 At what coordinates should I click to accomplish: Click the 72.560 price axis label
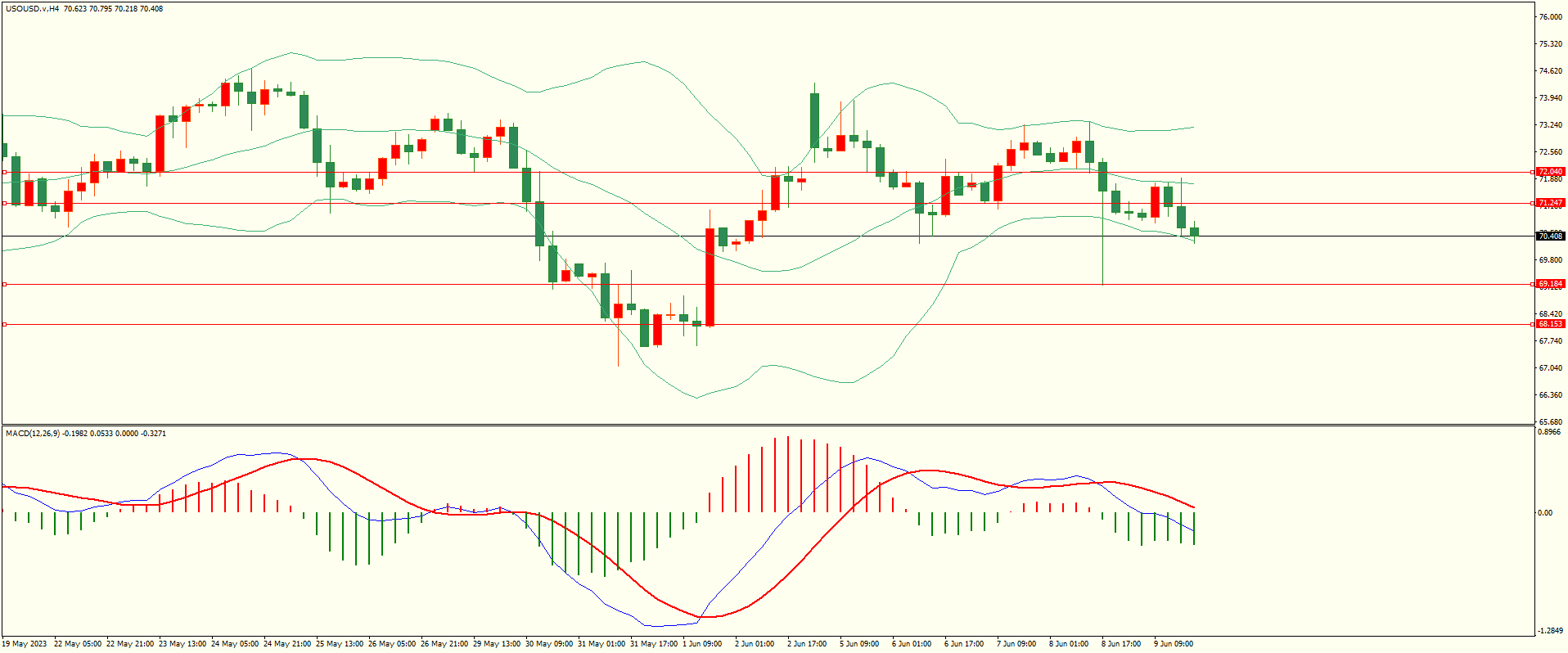(x=1550, y=152)
